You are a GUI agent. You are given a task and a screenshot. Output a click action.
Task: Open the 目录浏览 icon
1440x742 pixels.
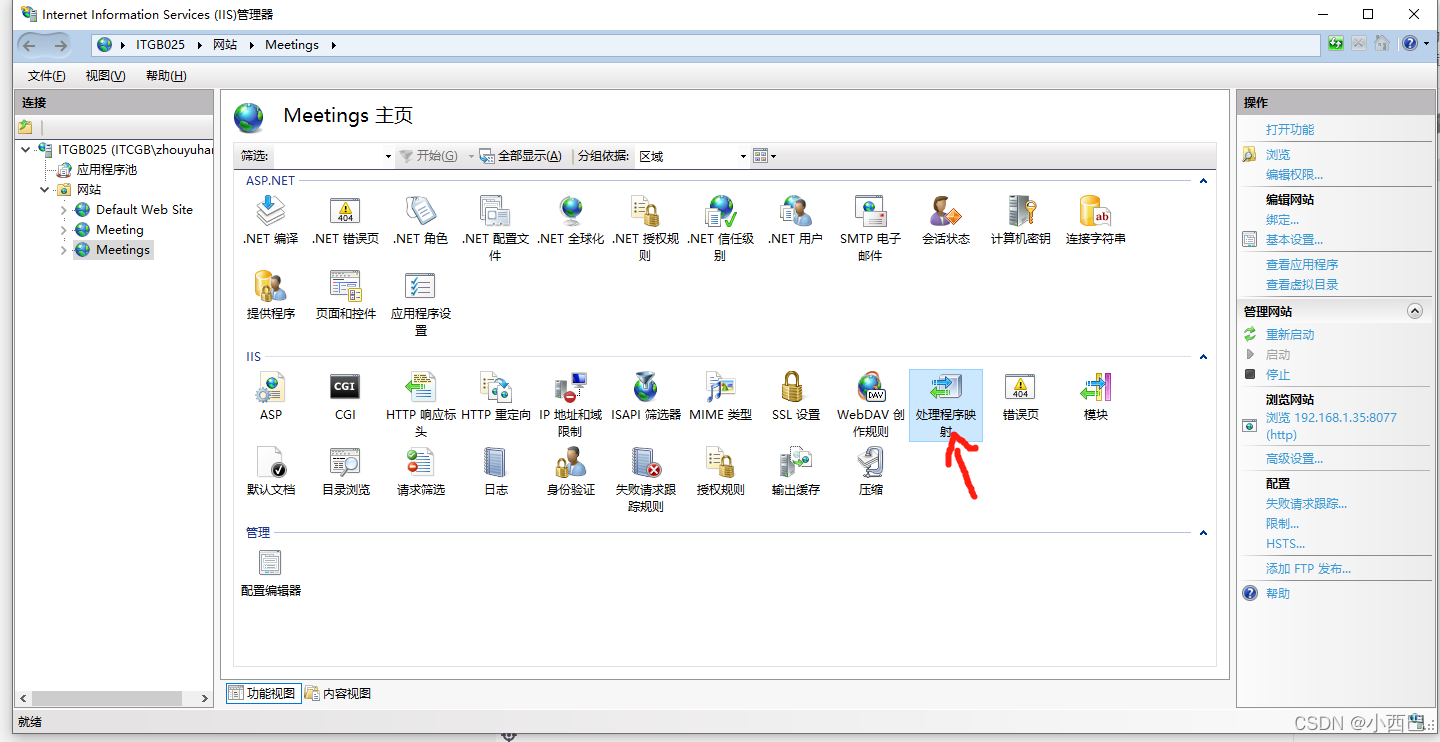coord(345,471)
